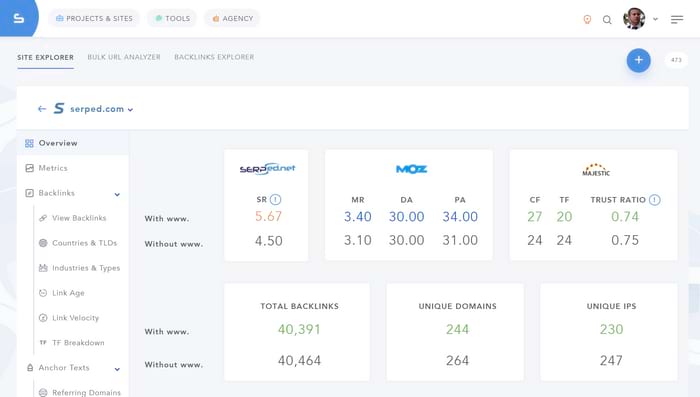The width and height of the screenshot is (700, 397).
Task: Open View Backlinks in sidebar
Action: [79, 218]
